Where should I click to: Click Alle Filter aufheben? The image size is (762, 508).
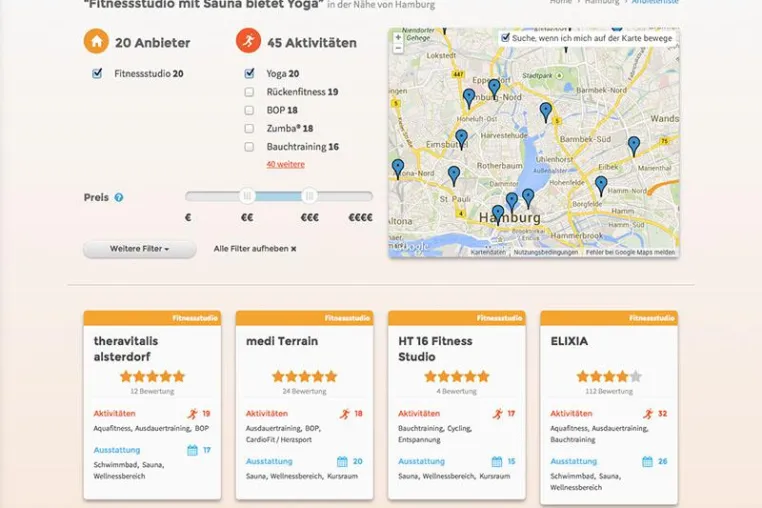(x=255, y=249)
